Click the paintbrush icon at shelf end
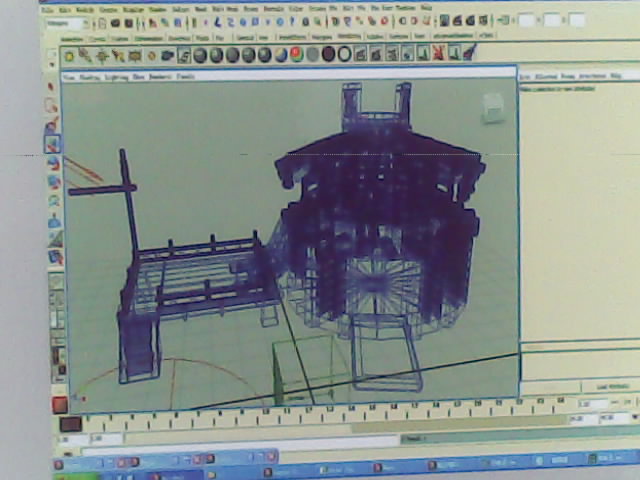The height and width of the screenshot is (480, 640). point(470,52)
